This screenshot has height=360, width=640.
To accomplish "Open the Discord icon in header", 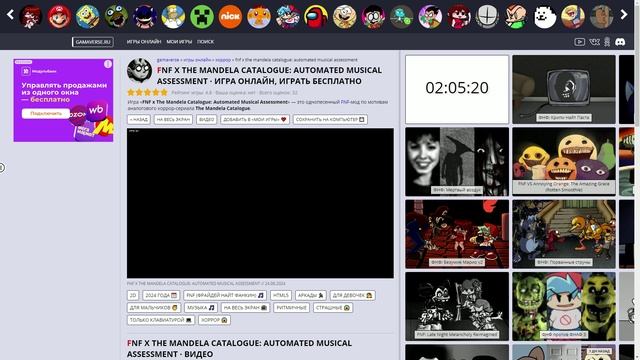I will tap(620, 42).
